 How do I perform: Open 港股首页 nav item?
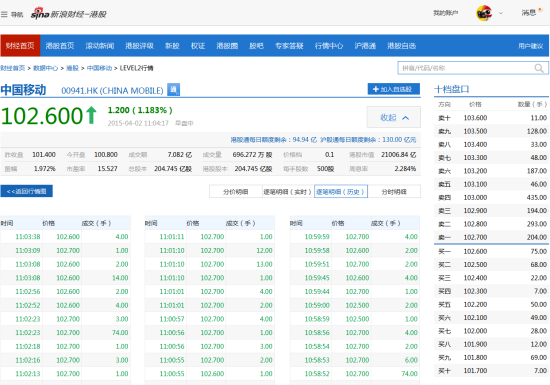[60, 46]
